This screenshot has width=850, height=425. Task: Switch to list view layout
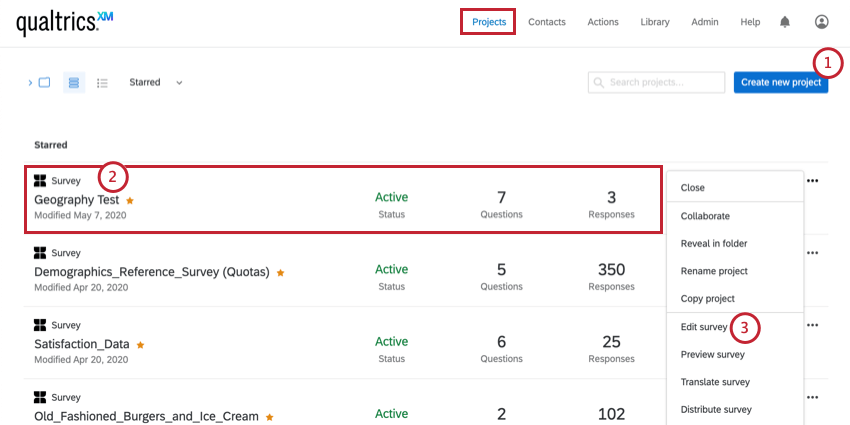click(x=102, y=83)
